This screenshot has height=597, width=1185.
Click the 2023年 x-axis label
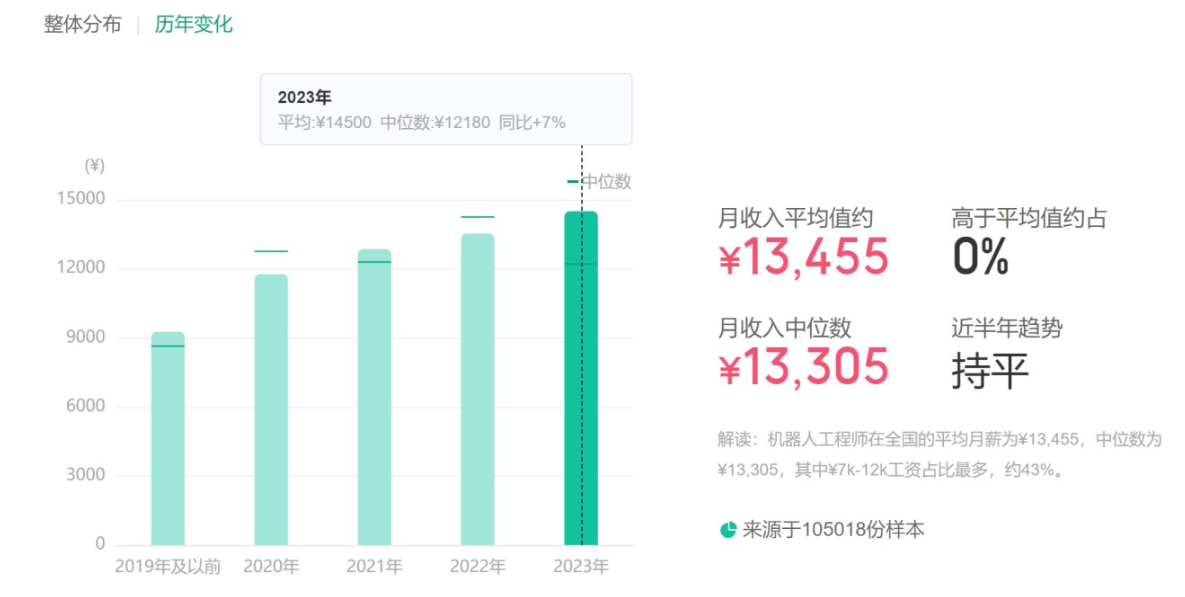581,567
